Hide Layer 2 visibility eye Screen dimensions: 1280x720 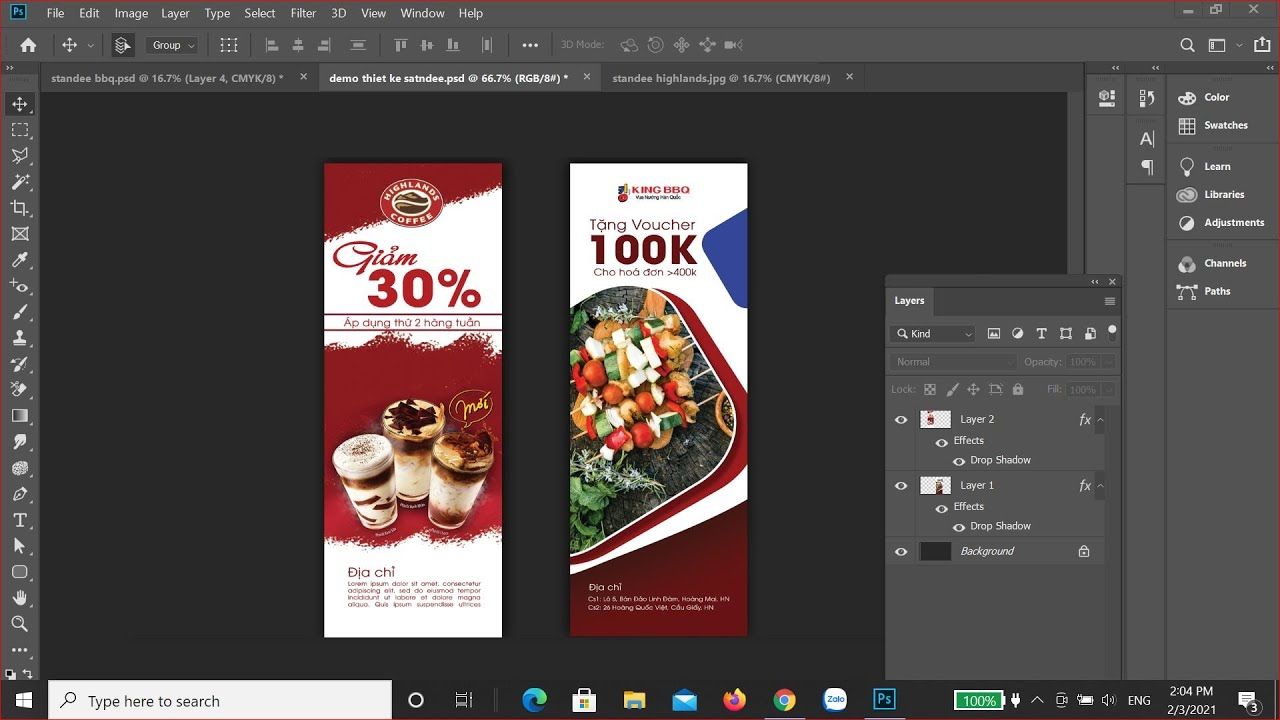click(901, 420)
